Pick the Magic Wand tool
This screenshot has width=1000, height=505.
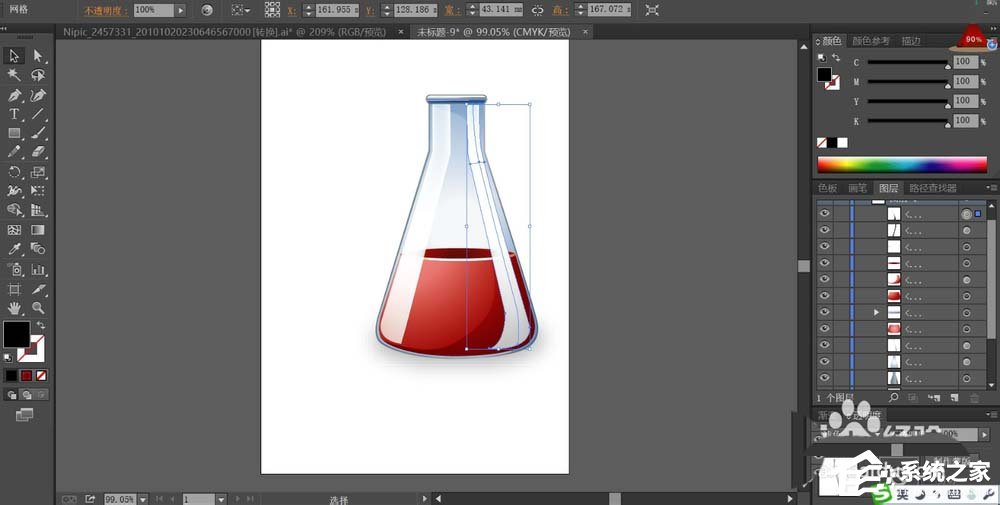tap(14, 75)
